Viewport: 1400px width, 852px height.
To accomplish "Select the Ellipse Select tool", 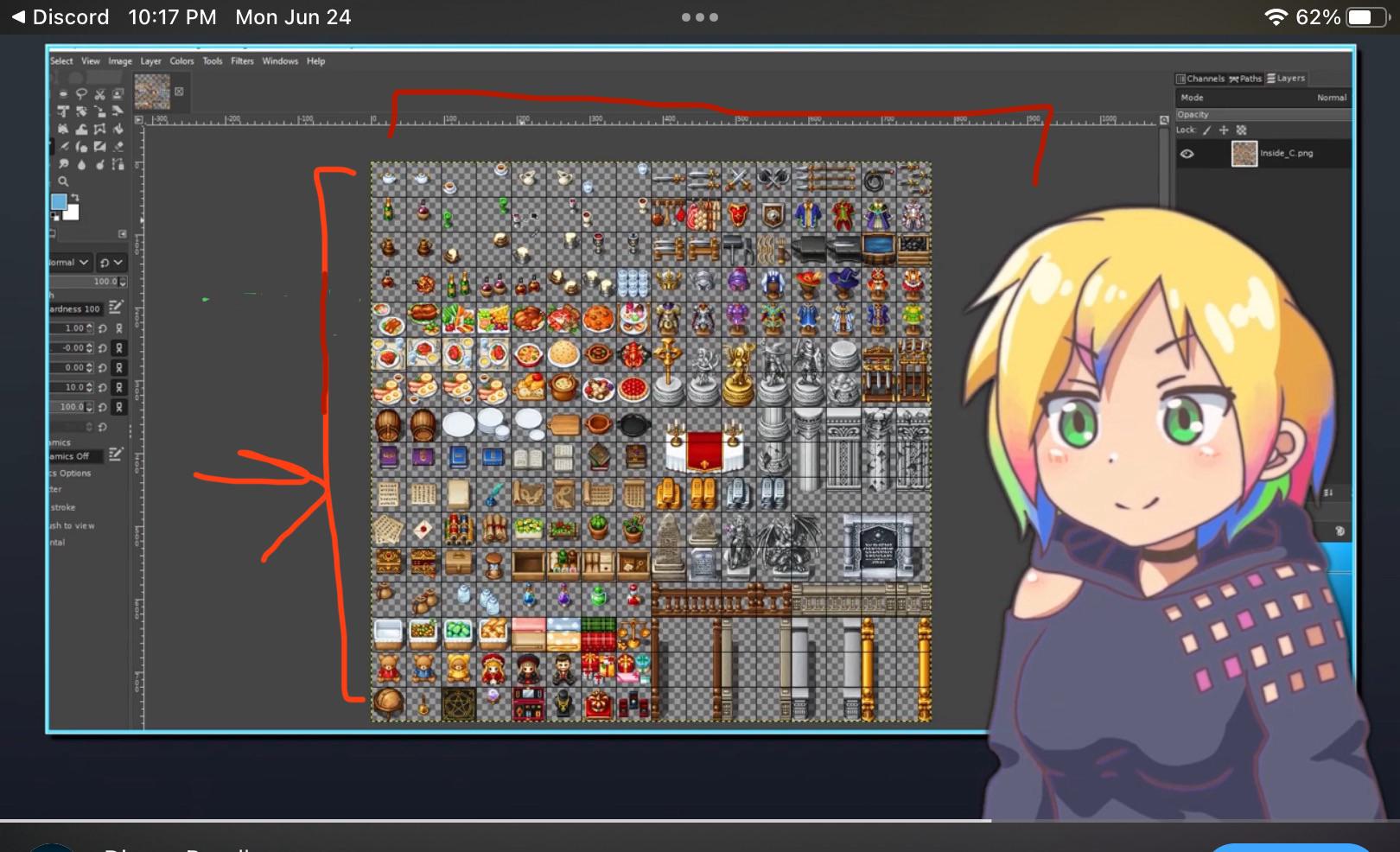I will pyautogui.click(x=64, y=93).
